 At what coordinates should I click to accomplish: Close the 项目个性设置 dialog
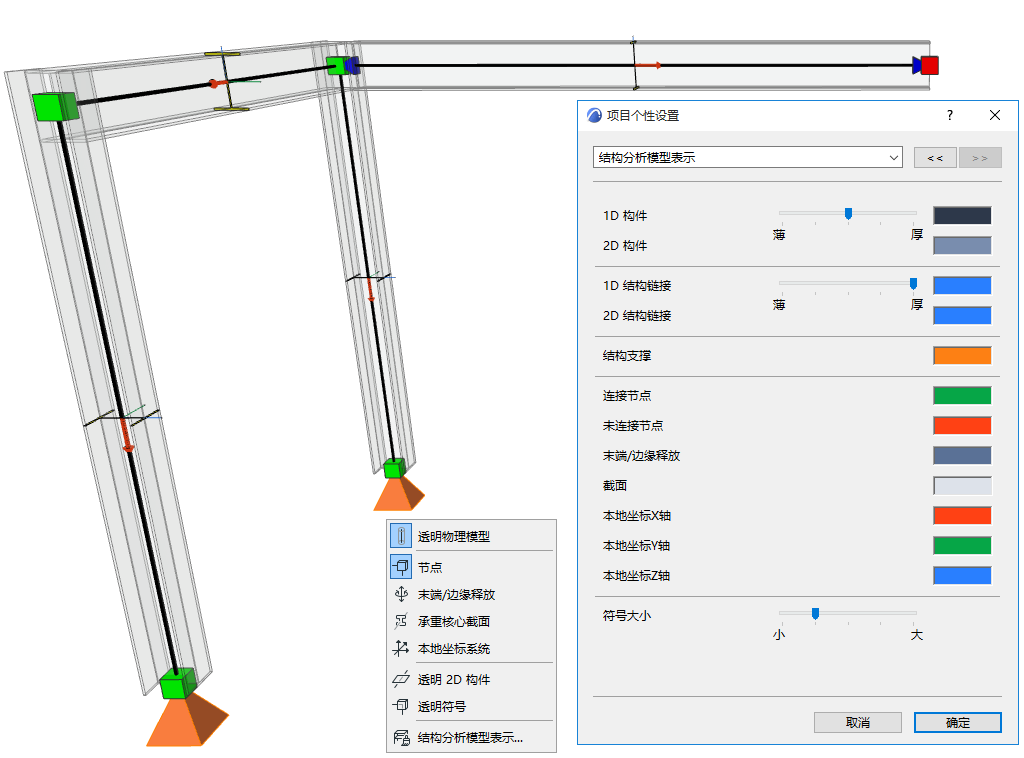(x=995, y=116)
